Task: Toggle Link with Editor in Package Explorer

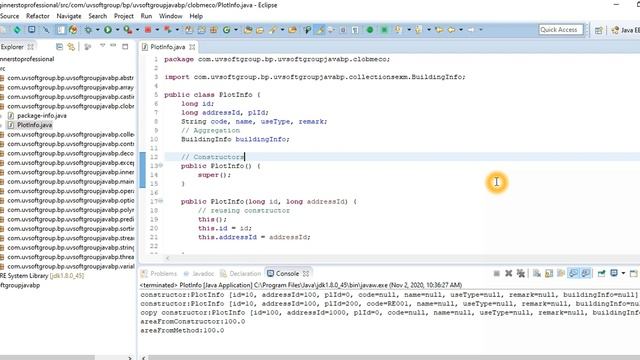Action: [x=71, y=47]
